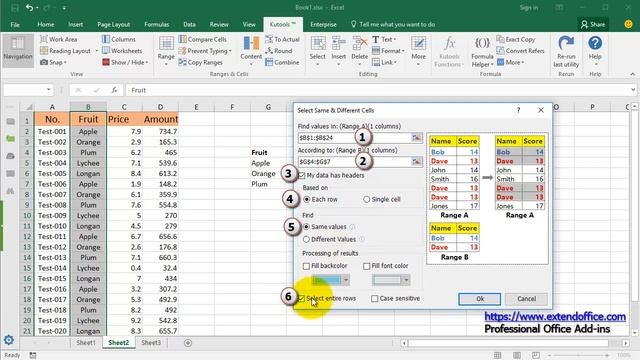The image size is (640, 360).
Task: Select the Each row option
Action: (307, 199)
